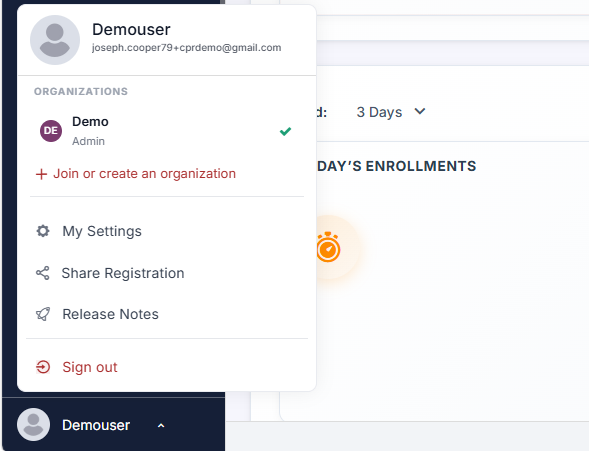
Task: Click the gear icon beside My Settings
Action: (43, 231)
